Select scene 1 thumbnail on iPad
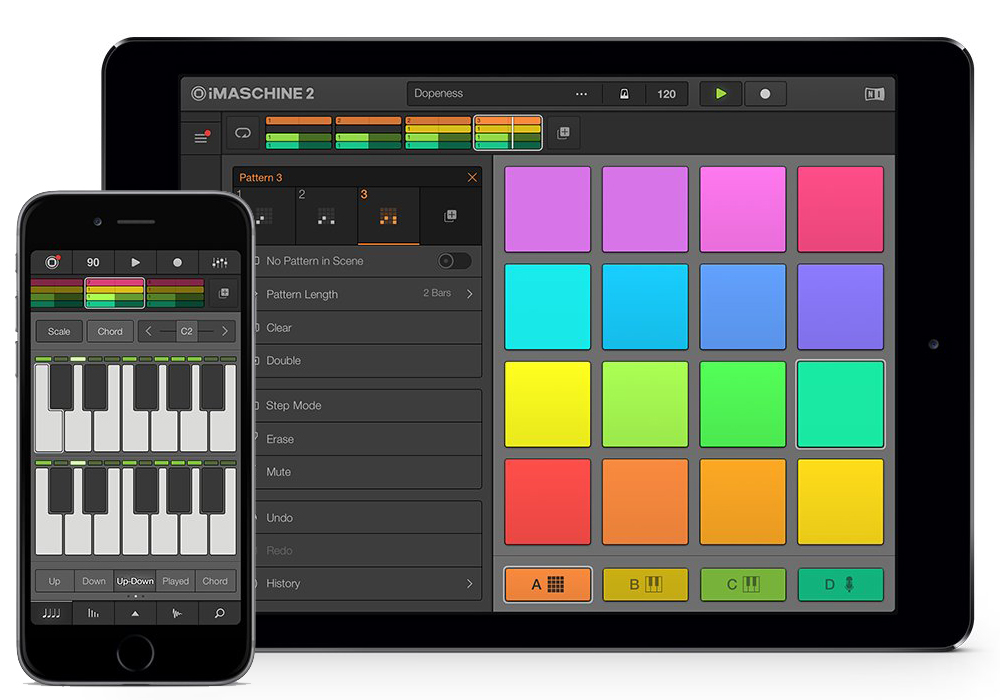Screen dimensions: 1000x700 coord(298,133)
